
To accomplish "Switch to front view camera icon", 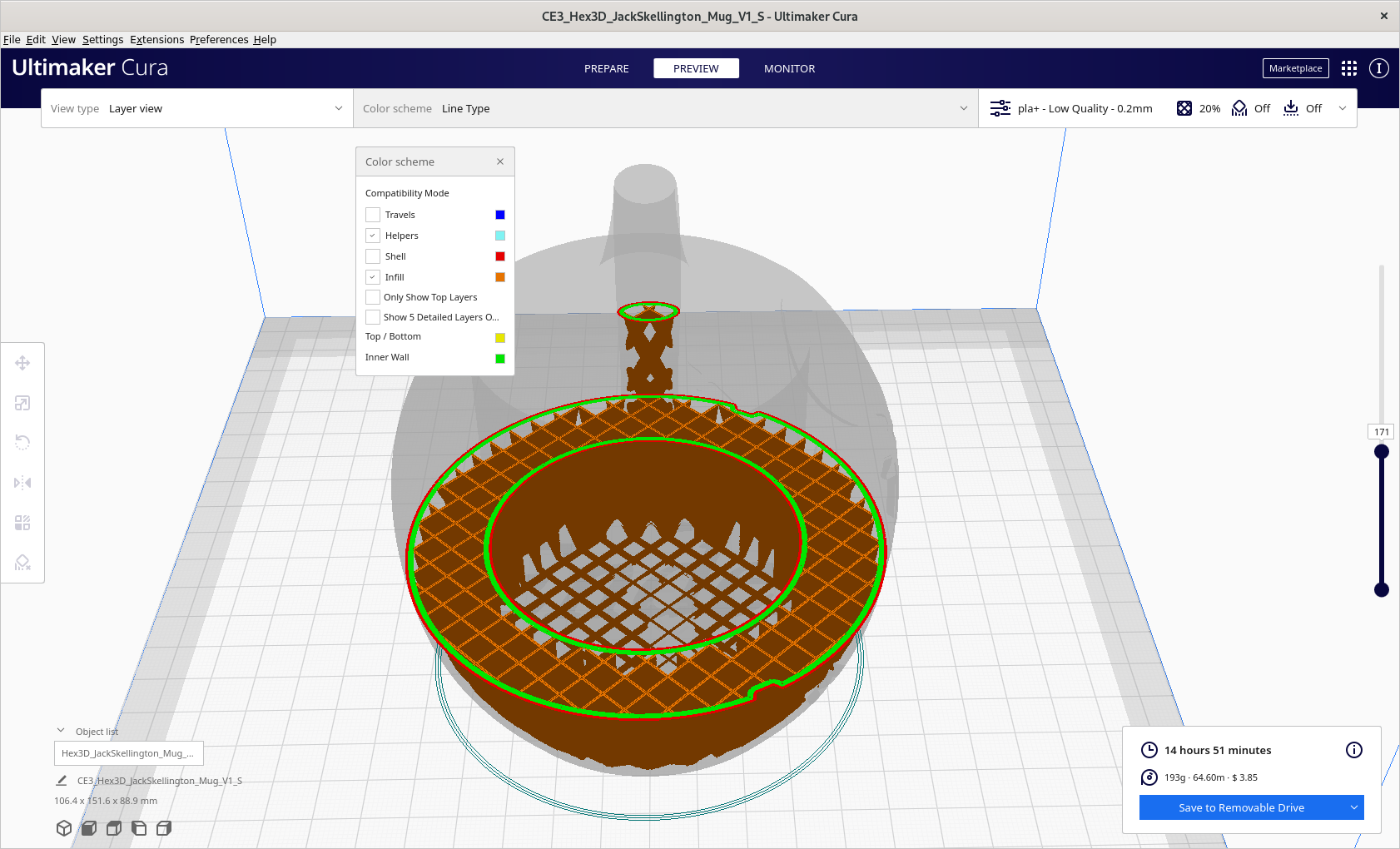I will [89, 828].
